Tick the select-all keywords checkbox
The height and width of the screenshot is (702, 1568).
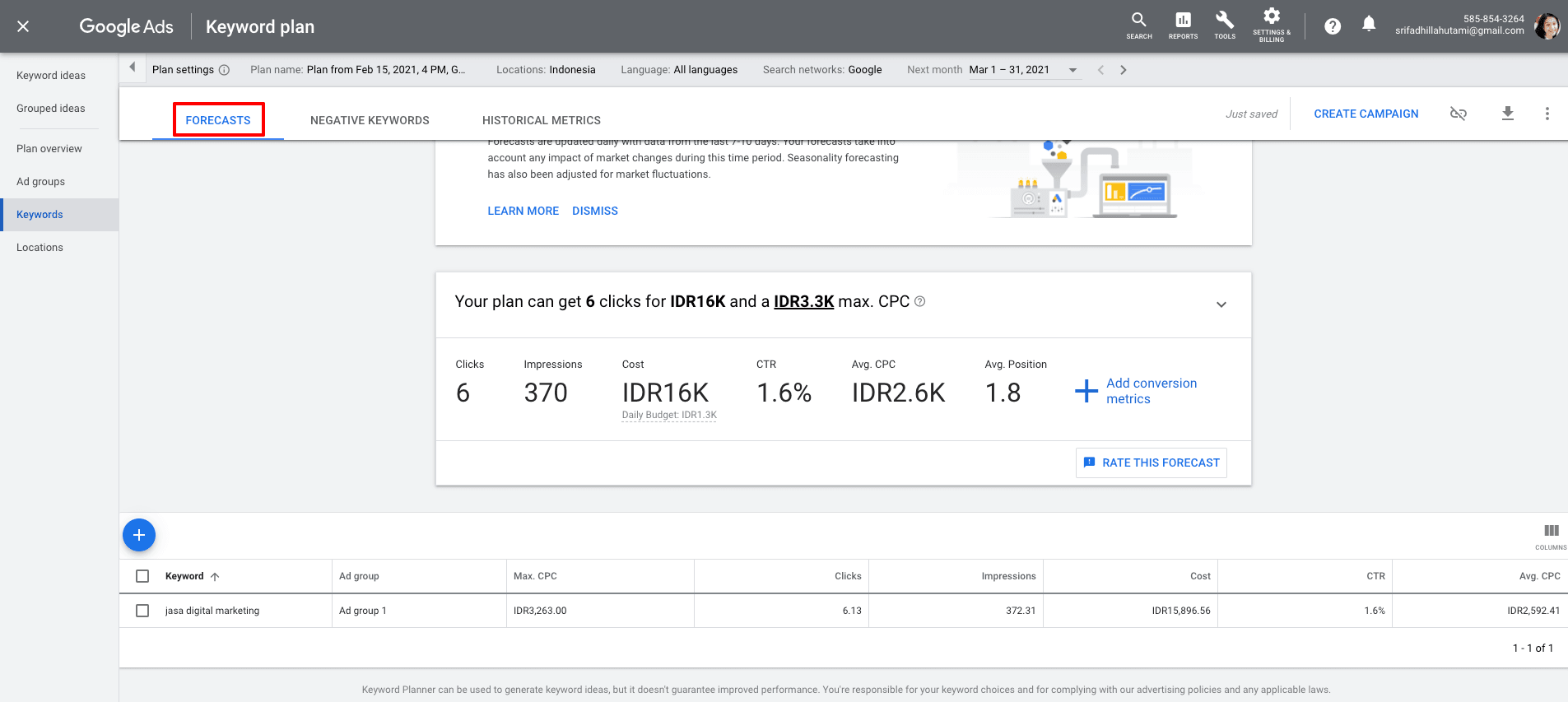(x=142, y=576)
